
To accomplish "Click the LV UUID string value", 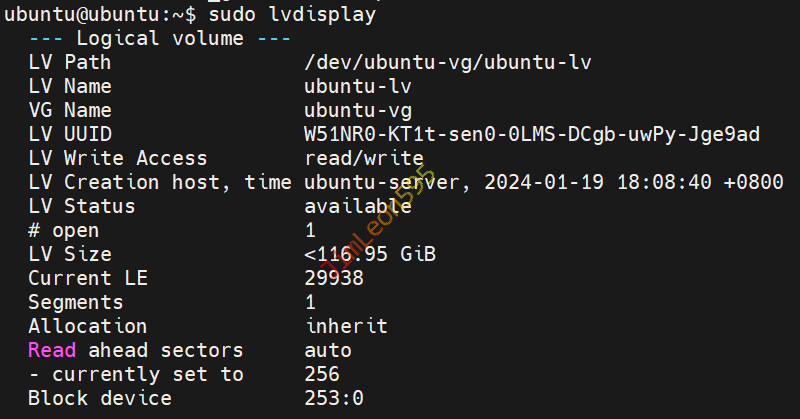I will click(x=532, y=135).
